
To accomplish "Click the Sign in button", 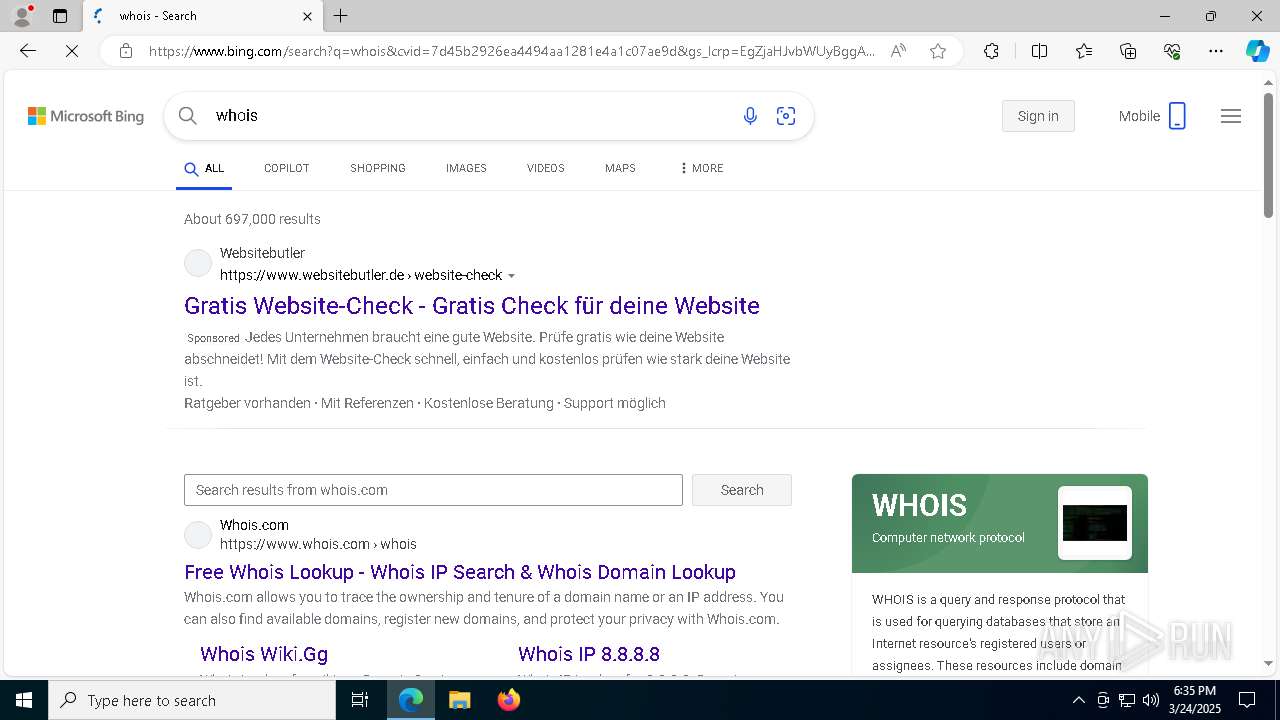I will [x=1038, y=116].
